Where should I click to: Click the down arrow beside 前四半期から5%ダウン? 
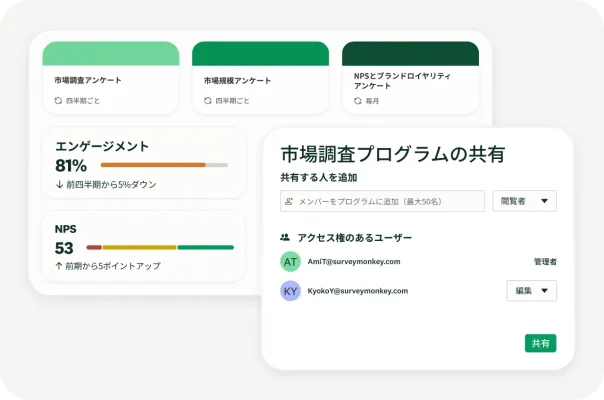[59, 185]
